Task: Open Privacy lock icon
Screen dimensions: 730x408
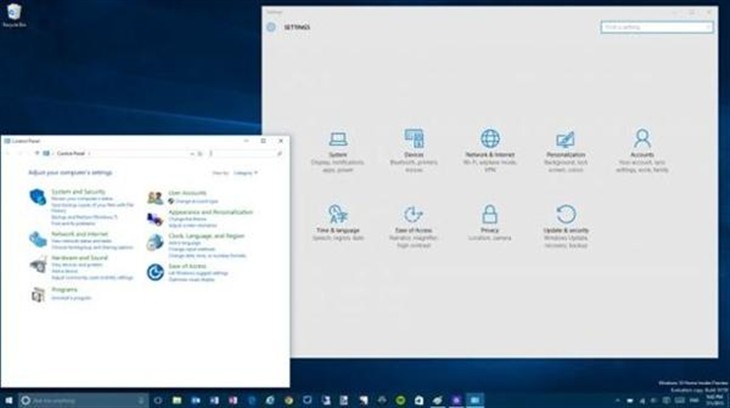Action: 490,214
